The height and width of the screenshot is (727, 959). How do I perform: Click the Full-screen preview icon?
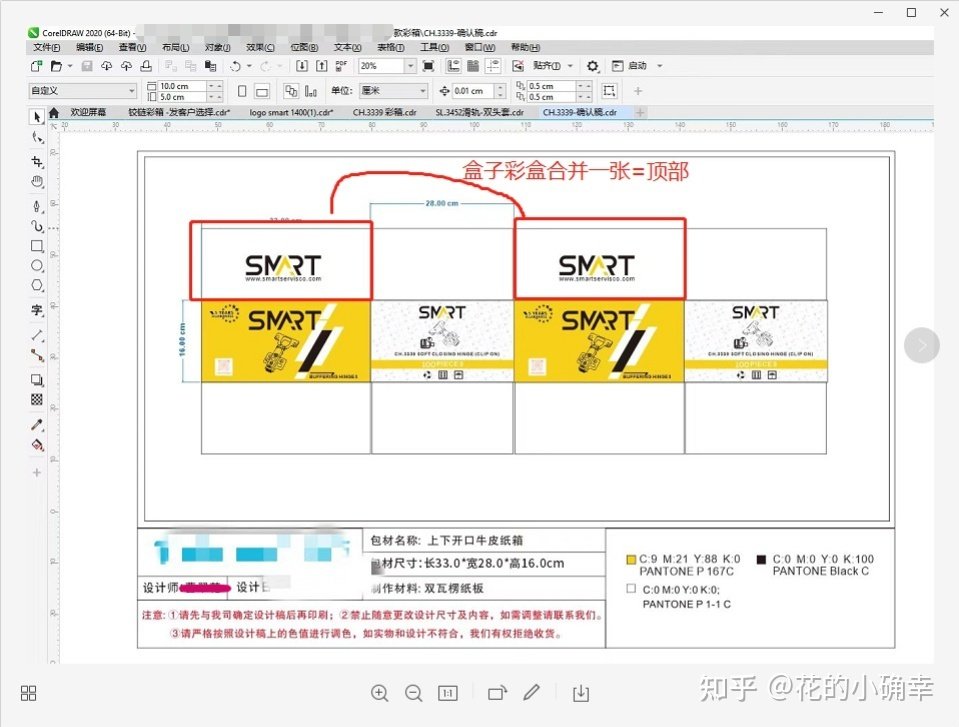point(429,65)
